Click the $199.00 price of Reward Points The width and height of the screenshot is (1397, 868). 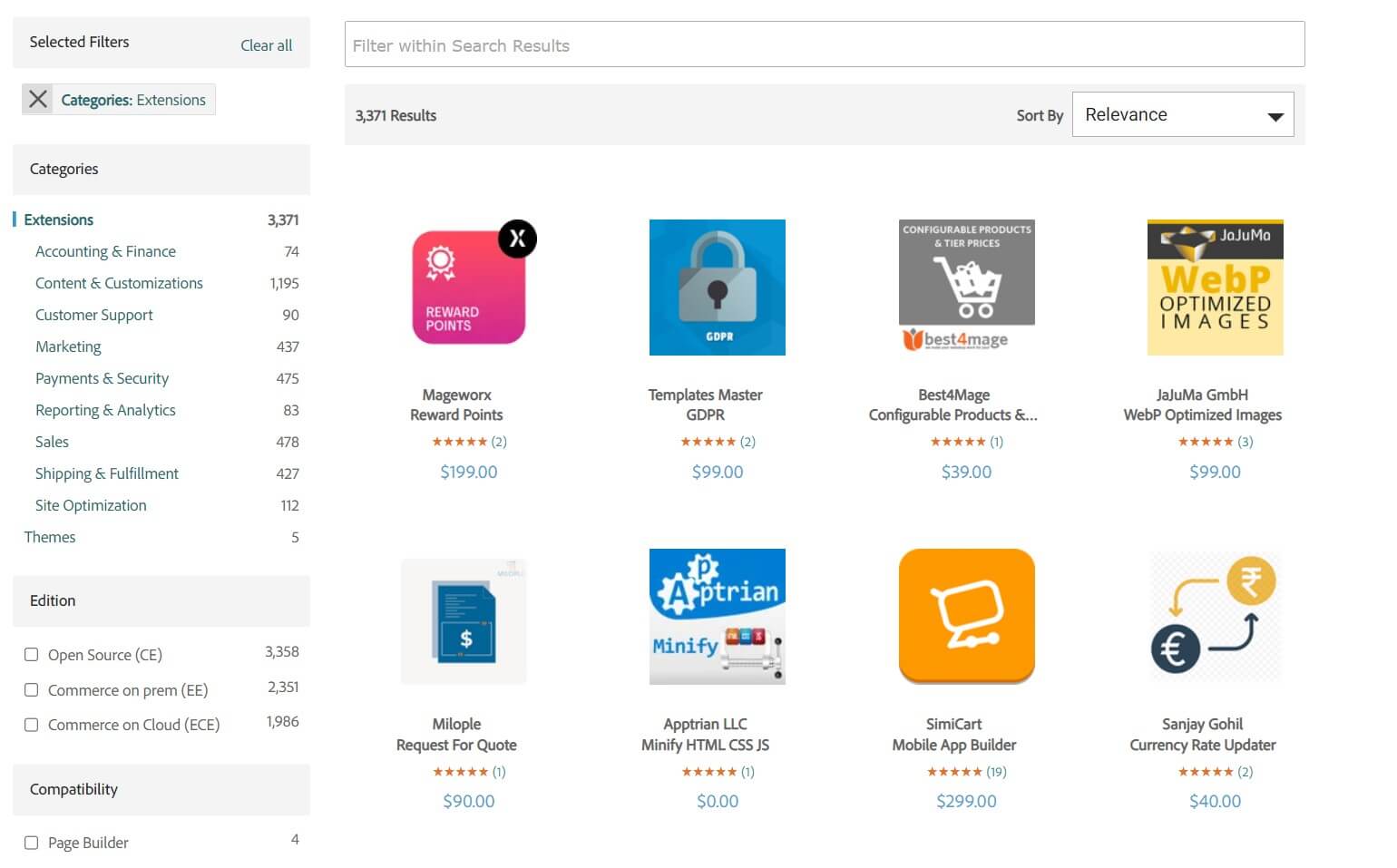(469, 472)
